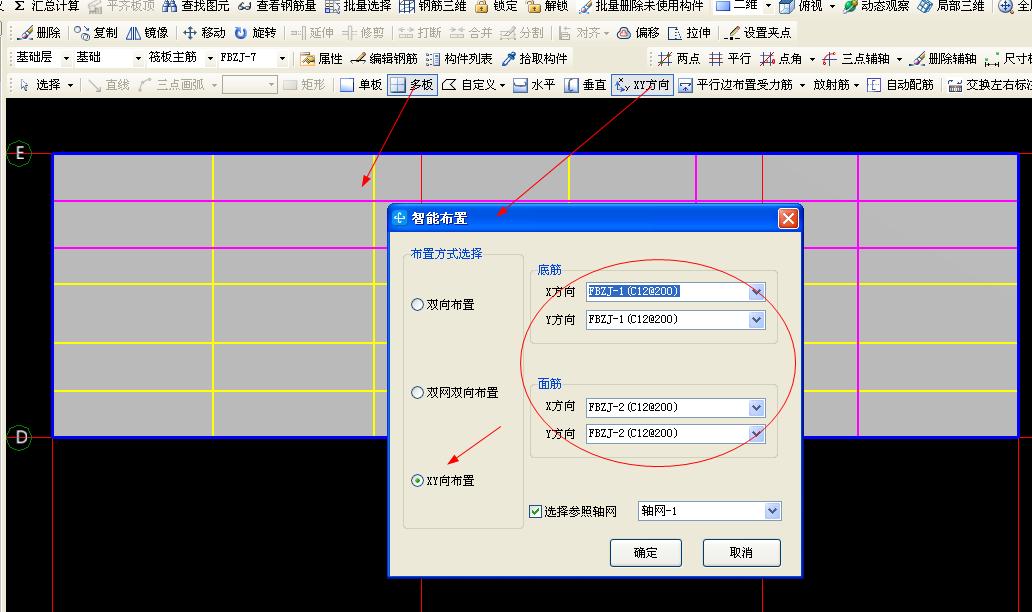
Task: Activate 拾取构件 eyedropper tool
Action: [534, 59]
